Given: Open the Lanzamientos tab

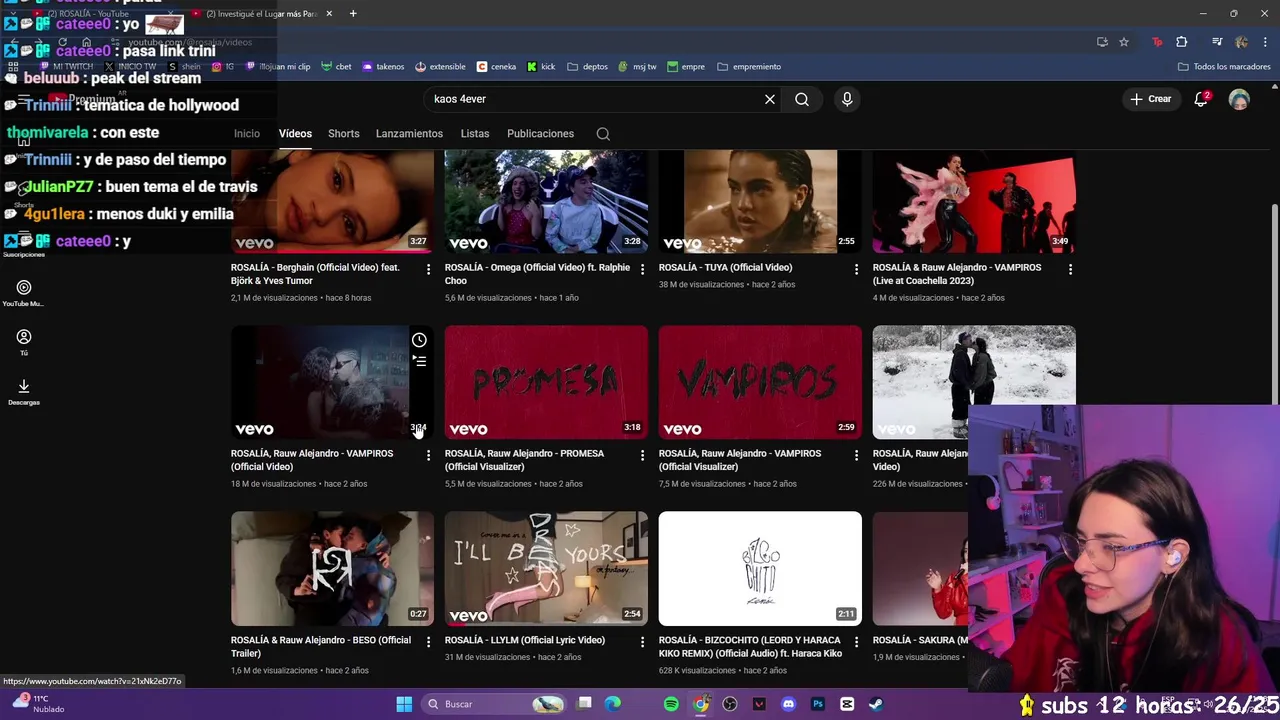Looking at the screenshot, I should [409, 134].
